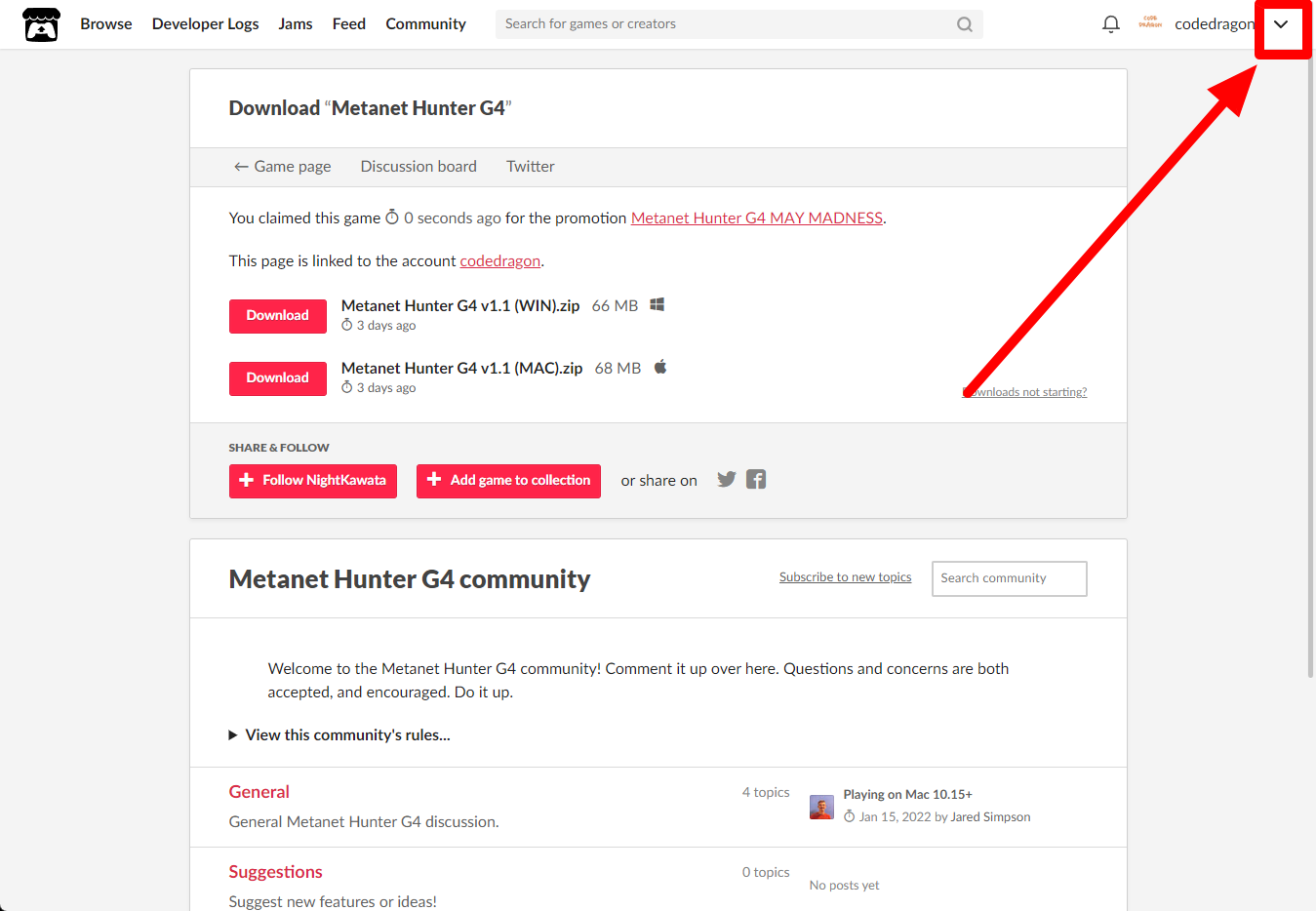Share on Twitter bird icon
This screenshot has width=1316, height=911.
tap(727, 479)
